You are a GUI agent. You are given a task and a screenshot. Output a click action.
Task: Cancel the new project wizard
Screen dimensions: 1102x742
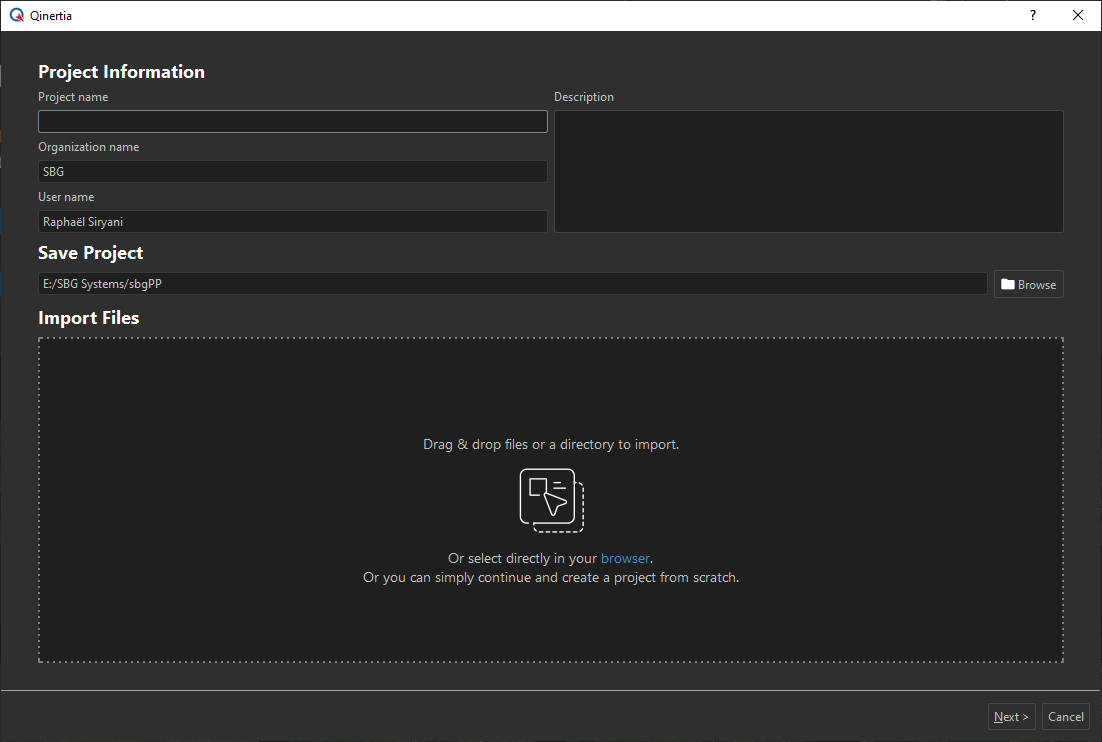click(x=1065, y=716)
